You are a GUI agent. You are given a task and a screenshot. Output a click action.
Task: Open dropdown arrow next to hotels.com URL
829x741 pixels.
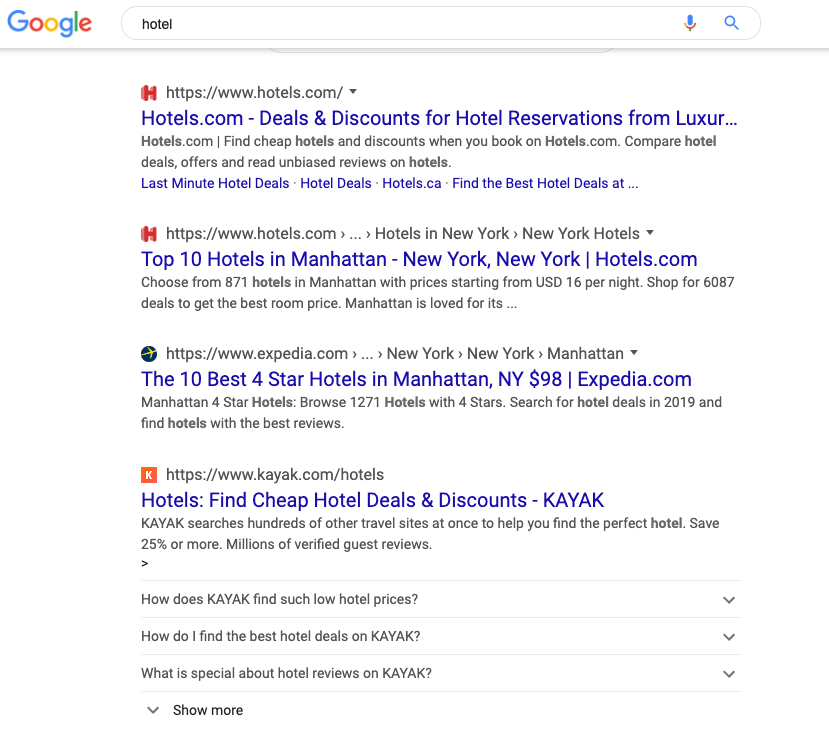click(x=353, y=92)
